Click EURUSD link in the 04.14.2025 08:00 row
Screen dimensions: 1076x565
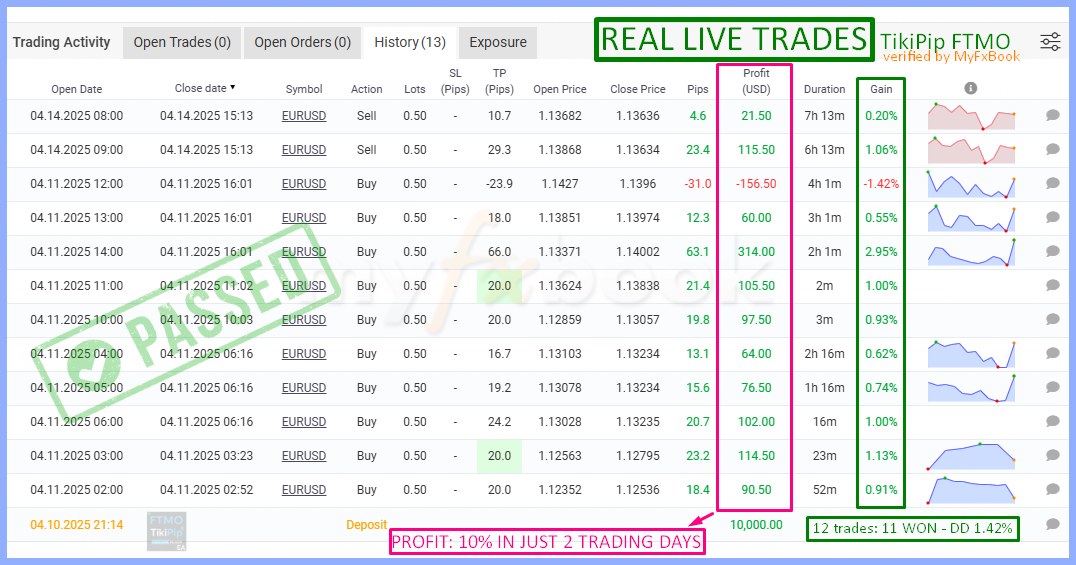click(304, 116)
